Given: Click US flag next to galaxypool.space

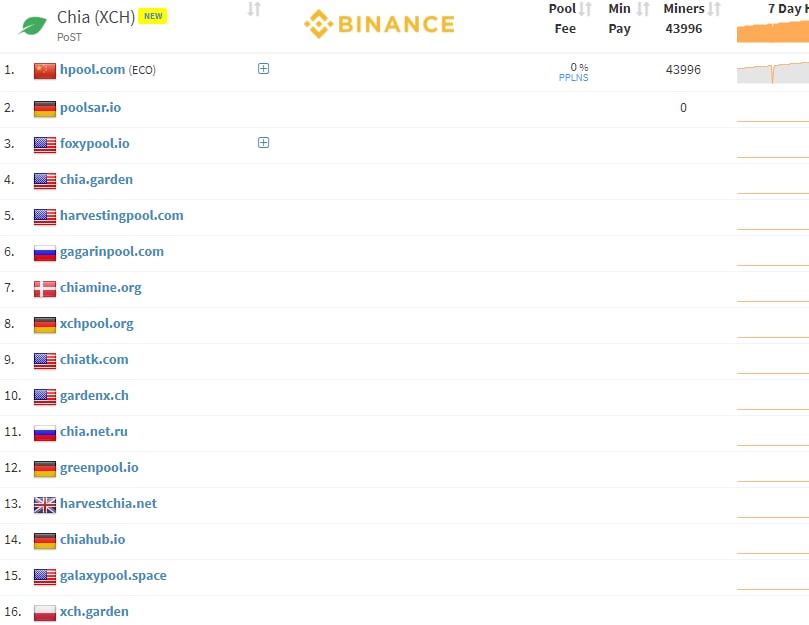Looking at the screenshot, I should tap(45, 577).
